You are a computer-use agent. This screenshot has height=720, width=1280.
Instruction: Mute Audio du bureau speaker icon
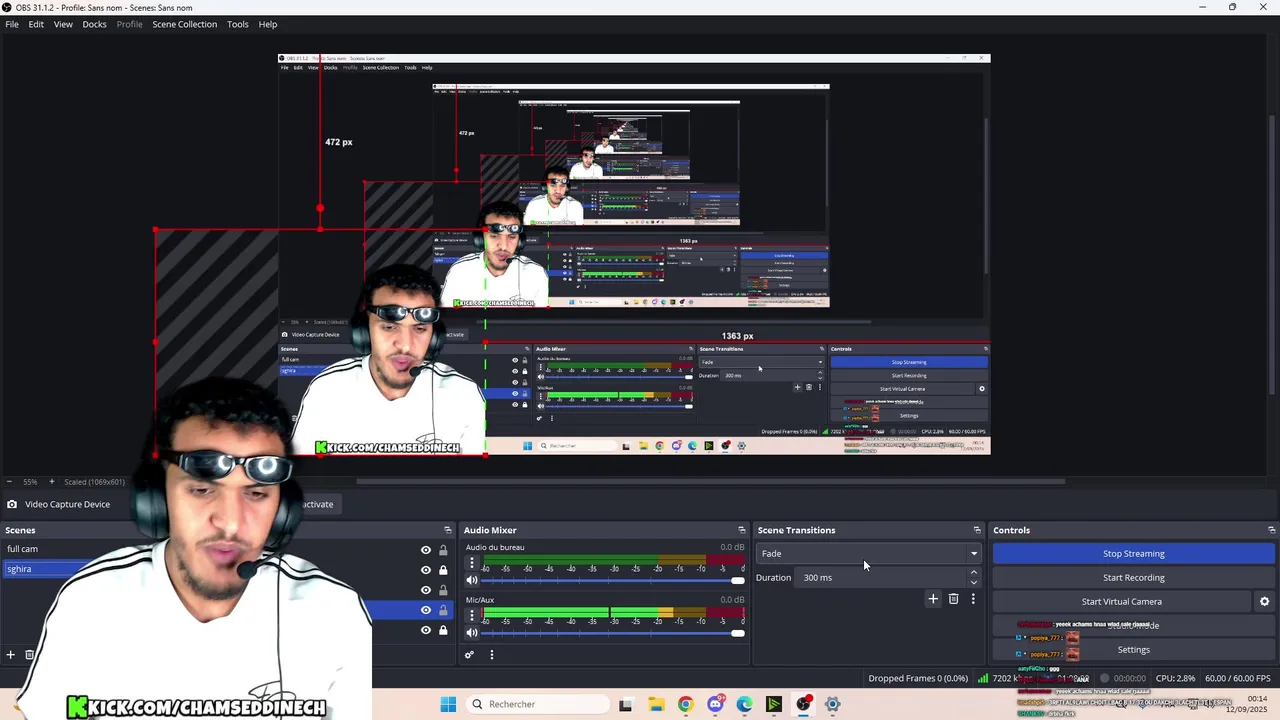coord(472,580)
